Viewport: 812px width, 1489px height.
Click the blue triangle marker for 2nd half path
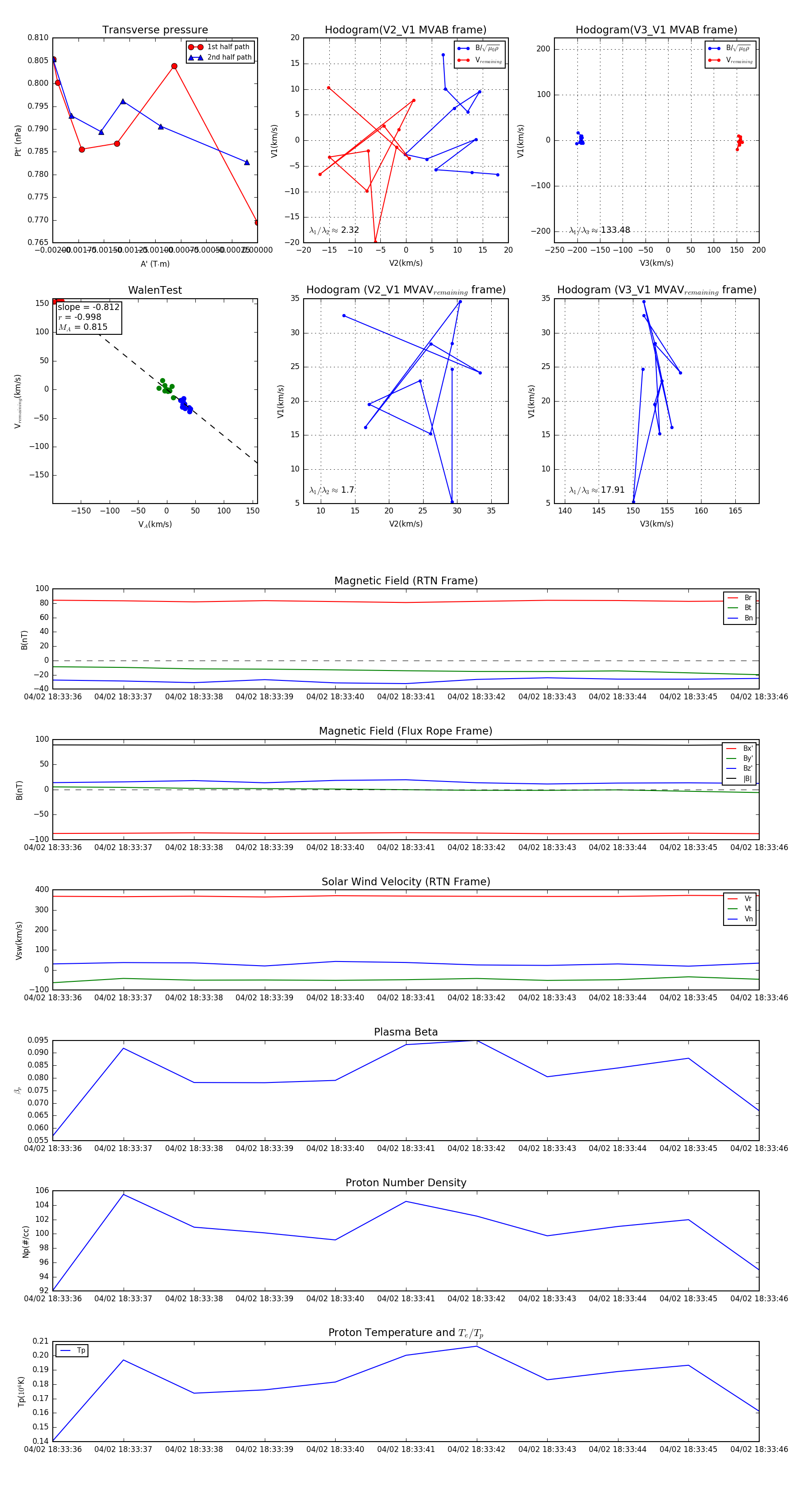tap(195, 57)
